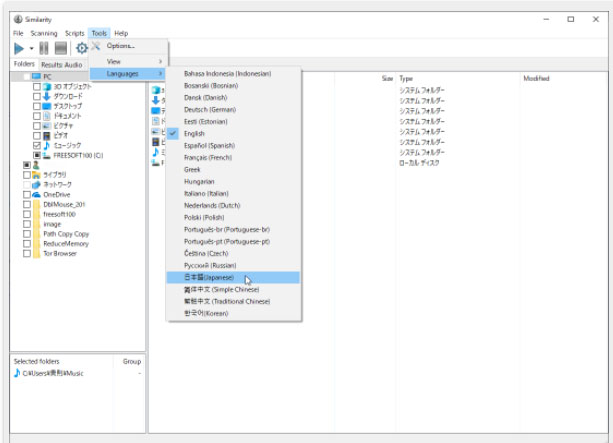Open Options... from Tools menu
Viewport: 613px width, 443px height.
click(x=121, y=46)
